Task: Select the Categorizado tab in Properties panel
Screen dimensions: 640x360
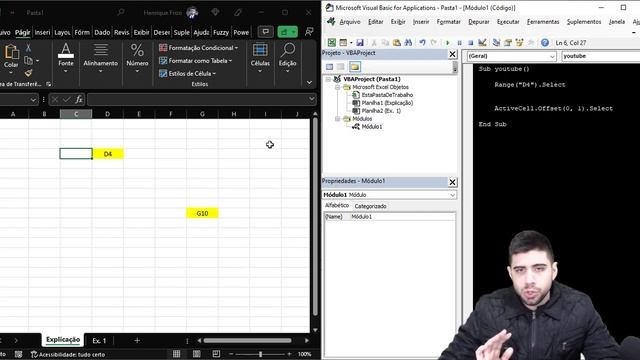Action: click(x=370, y=206)
